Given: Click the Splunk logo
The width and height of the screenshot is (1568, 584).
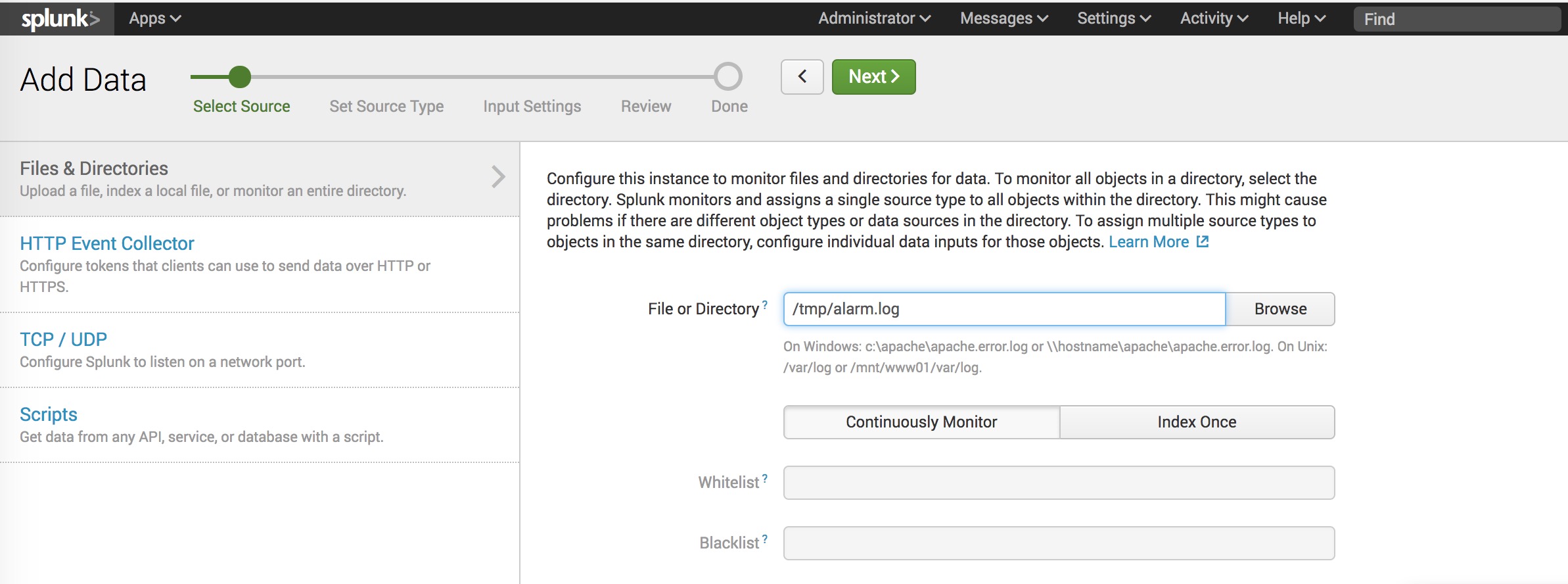Looking at the screenshot, I should tap(59, 19).
